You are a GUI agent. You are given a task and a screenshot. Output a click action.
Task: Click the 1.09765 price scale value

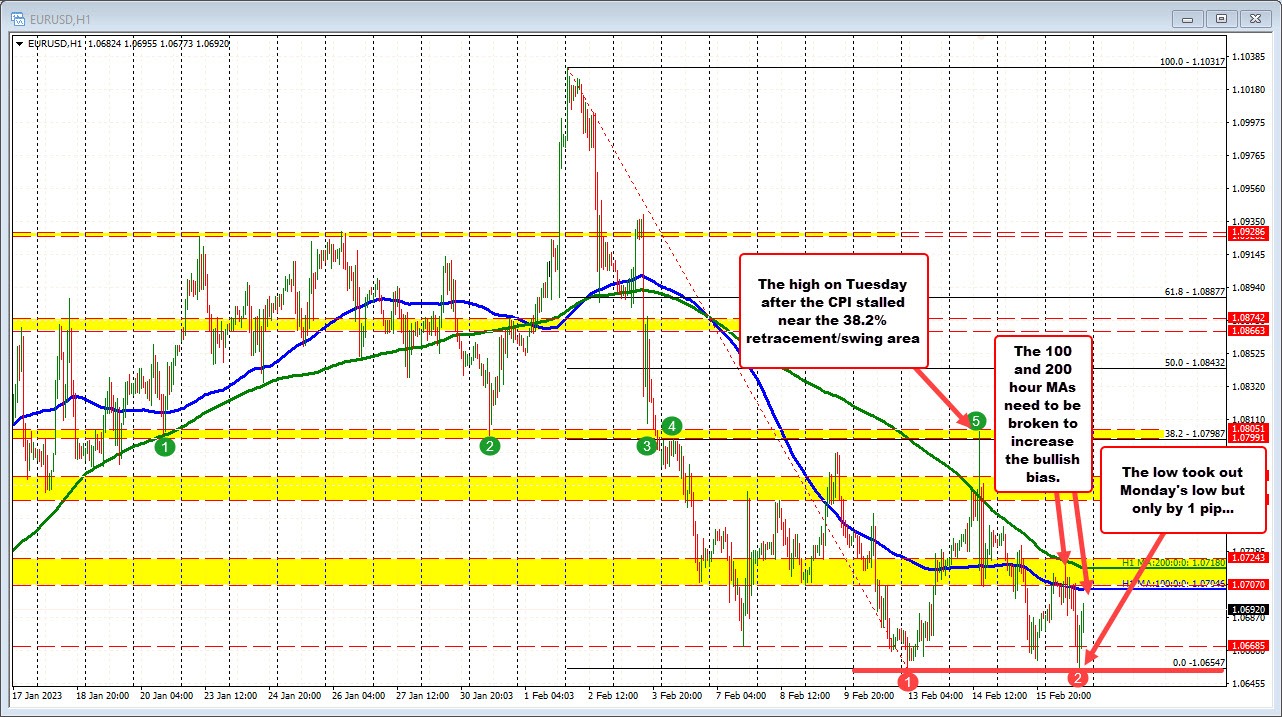pyautogui.click(x=1251, y=155)
